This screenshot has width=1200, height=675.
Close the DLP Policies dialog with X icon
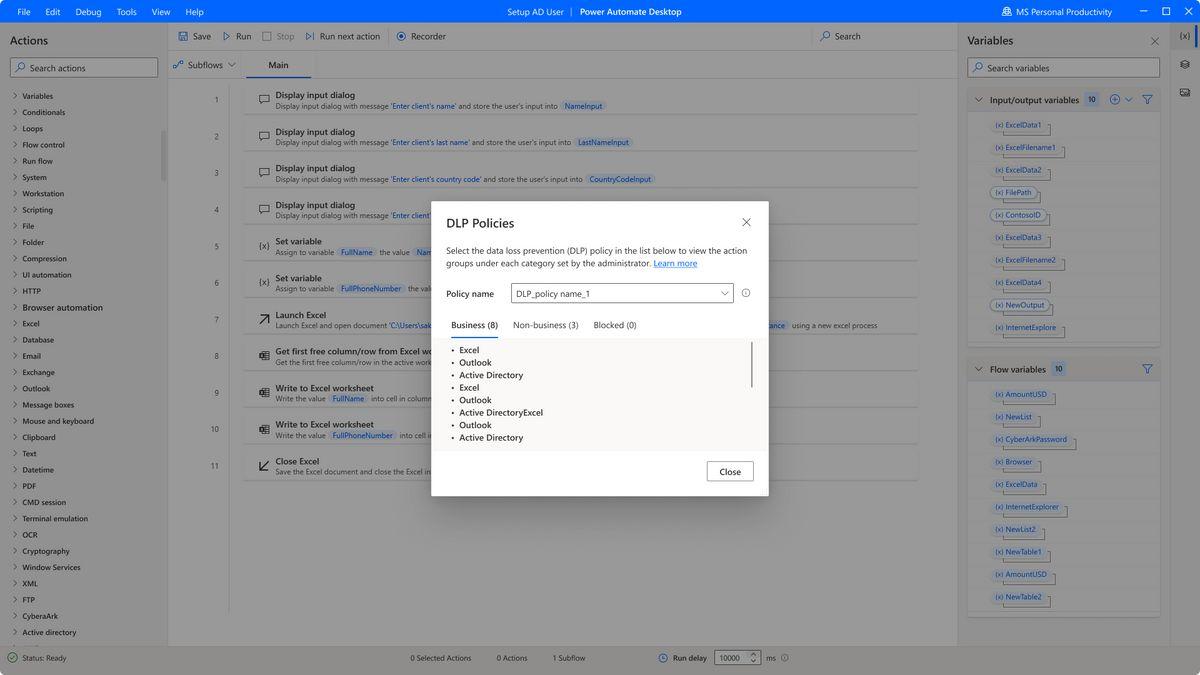click(x=746, y=222)
